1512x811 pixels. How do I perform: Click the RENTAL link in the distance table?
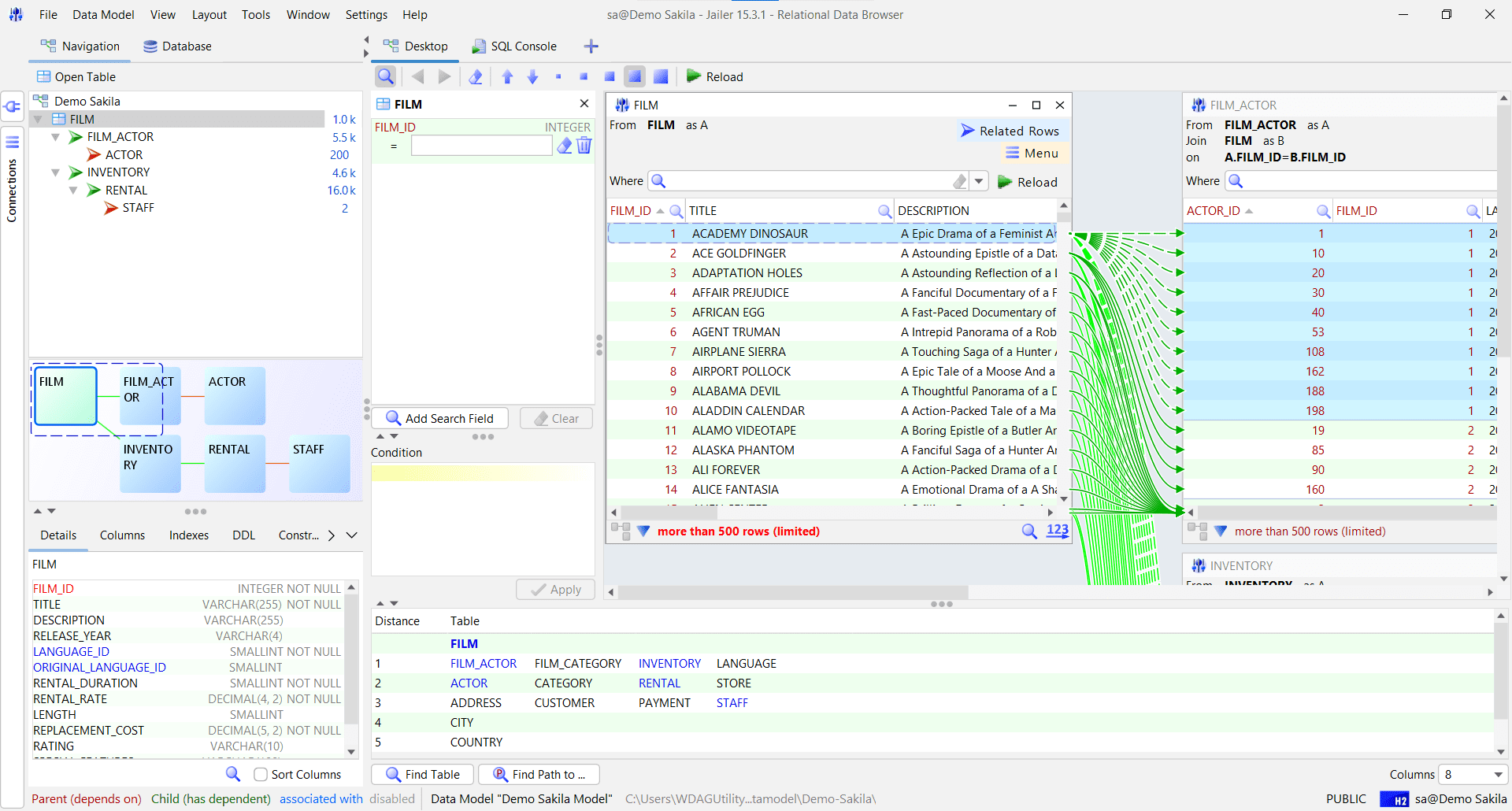tap(659, 683)
